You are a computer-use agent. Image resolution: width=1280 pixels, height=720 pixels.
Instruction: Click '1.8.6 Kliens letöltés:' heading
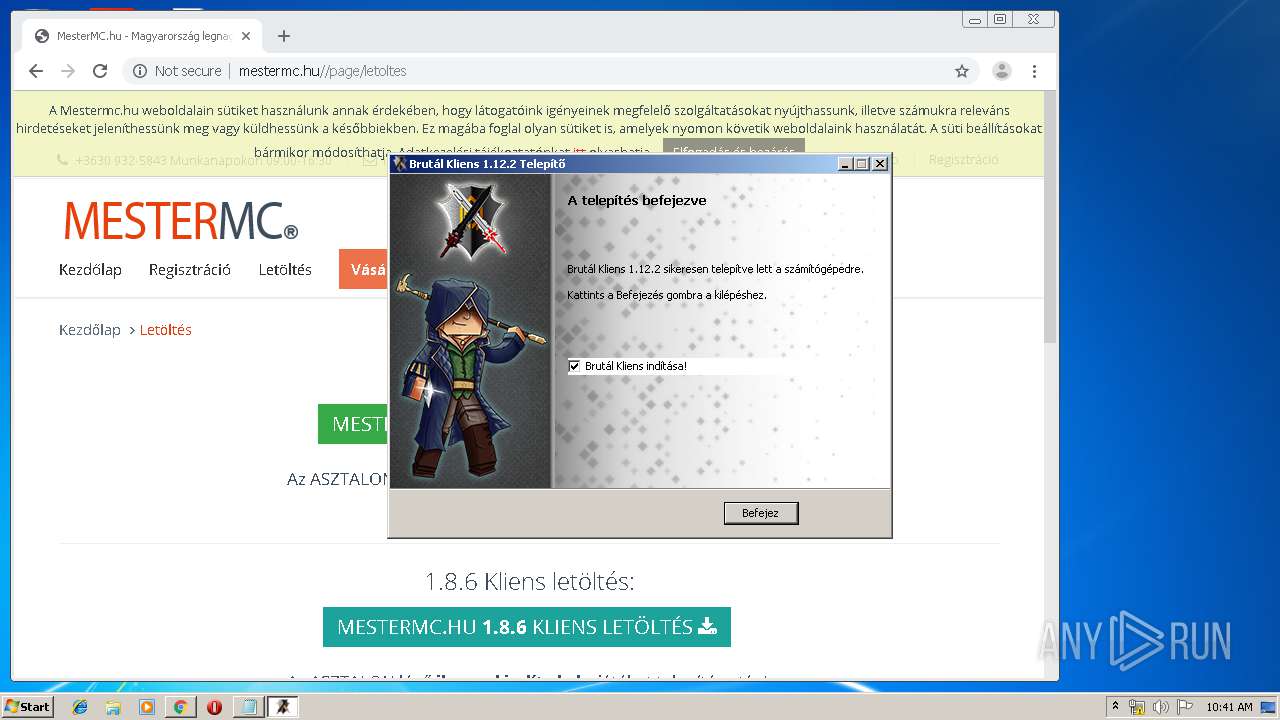(529, 582)
